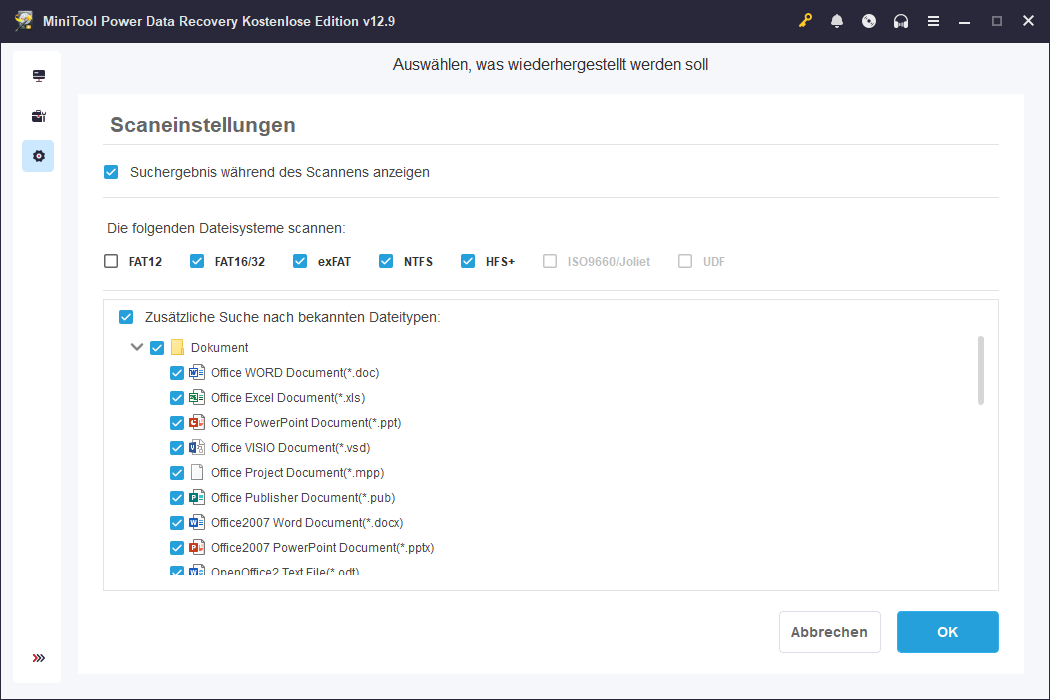
Task: Uncheck Office VISIO Document(*.vsd) checkbox
Action: coord(177,448)
